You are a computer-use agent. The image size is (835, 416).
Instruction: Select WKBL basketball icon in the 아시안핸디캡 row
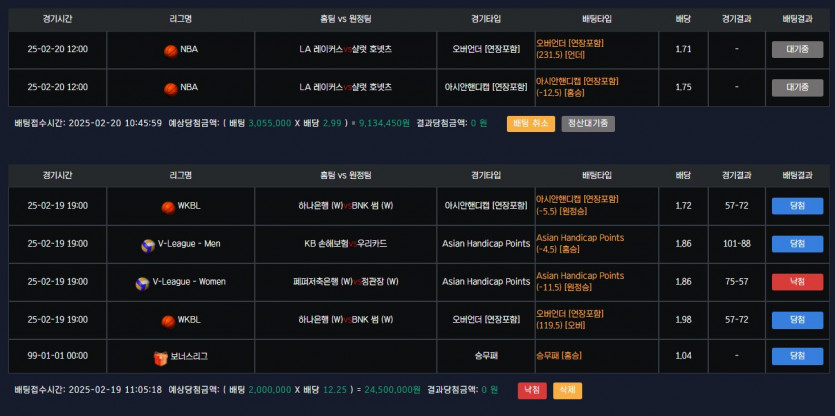[168, 207]
